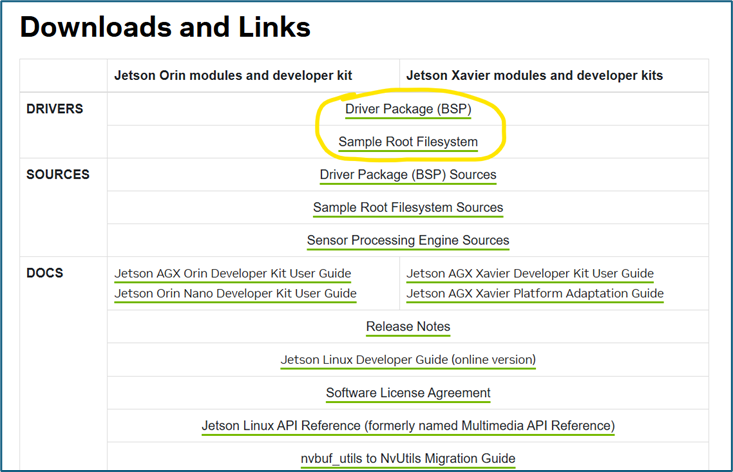This screenshot has height=472, width=733.
Task: Open Jetson Orin Nano Developer Kit User Guide
Action: (236, 293)
